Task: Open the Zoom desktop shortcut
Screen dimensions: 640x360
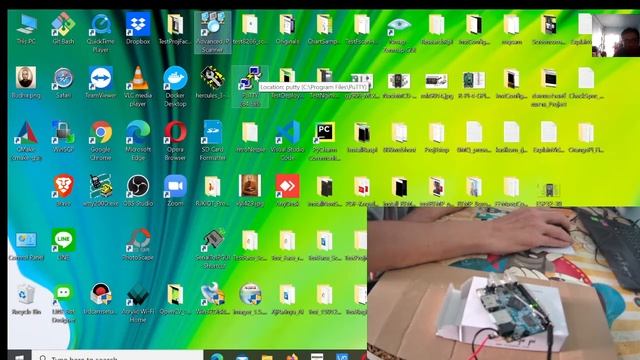Action: tap(175, 191)
